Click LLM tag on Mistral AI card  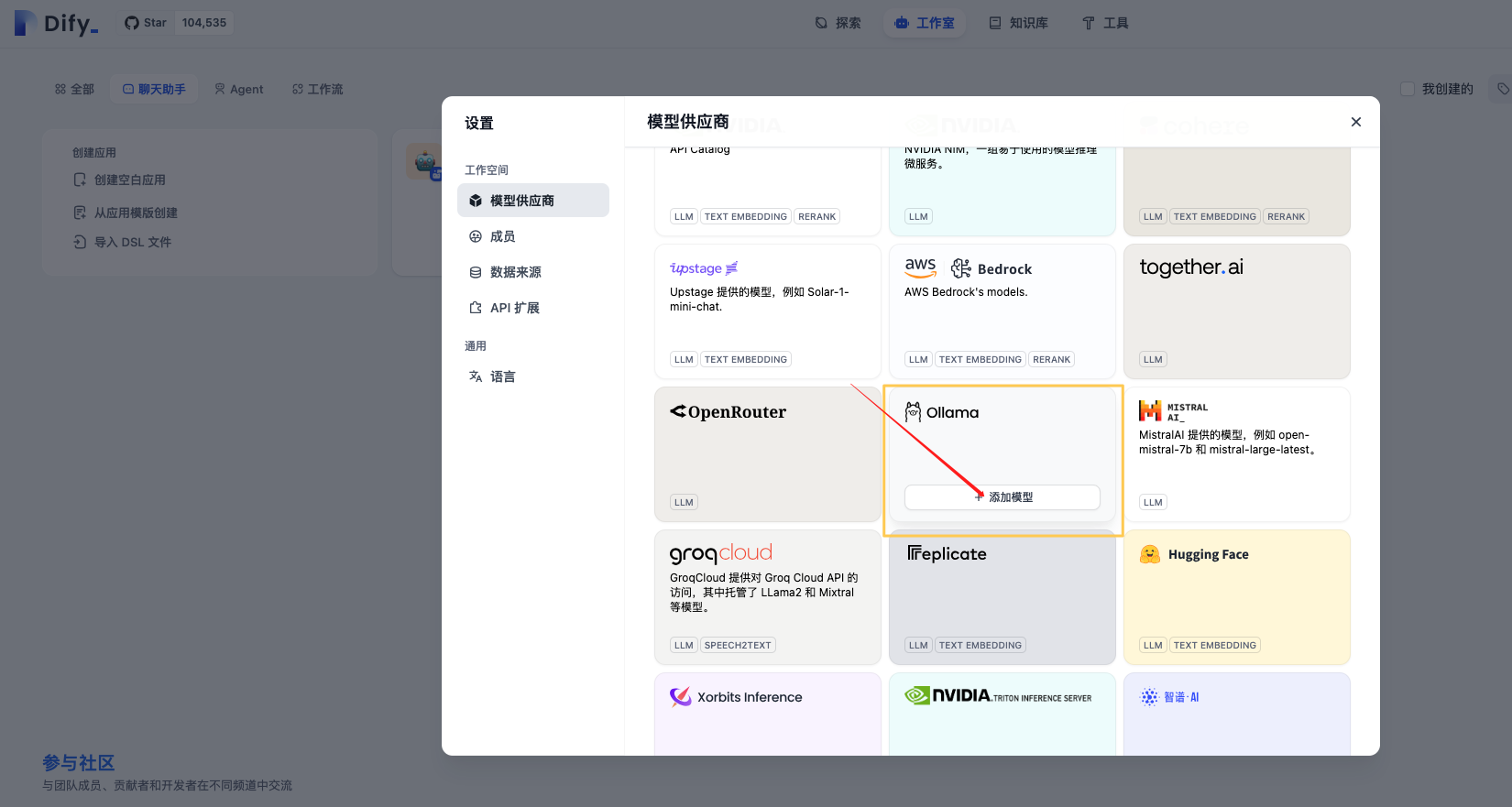click(1154, 502)
